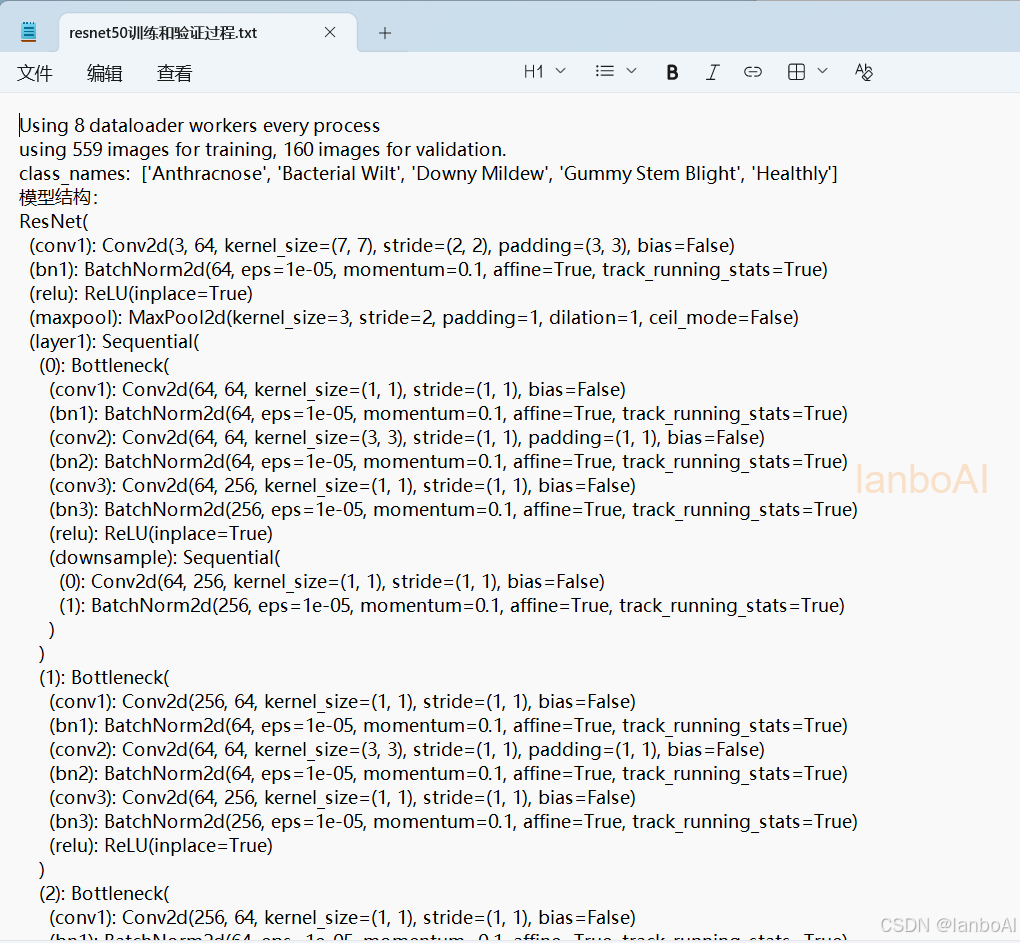This screenshot has height=943, width=1020.
Task: Insert a hyperlink with link icon
Action: click(x=753, y=72)
